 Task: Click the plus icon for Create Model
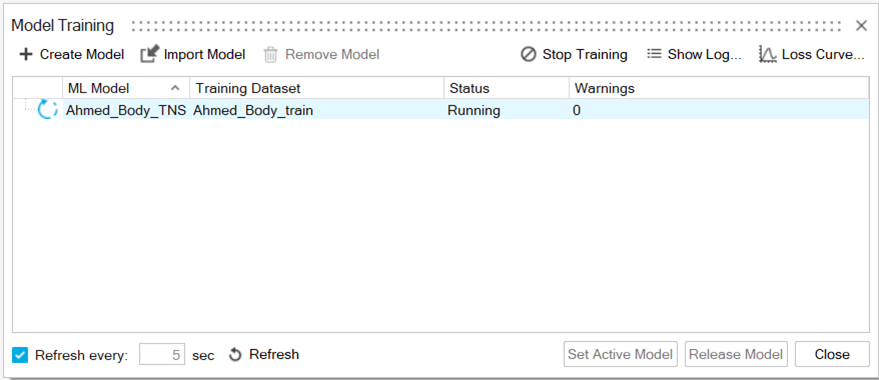point(26,54)
